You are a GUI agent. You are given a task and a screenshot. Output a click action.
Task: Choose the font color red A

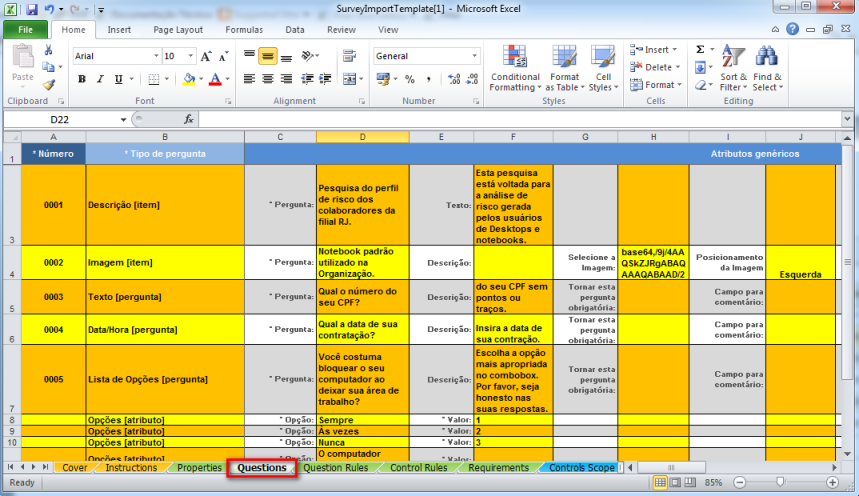coord(215,79)
